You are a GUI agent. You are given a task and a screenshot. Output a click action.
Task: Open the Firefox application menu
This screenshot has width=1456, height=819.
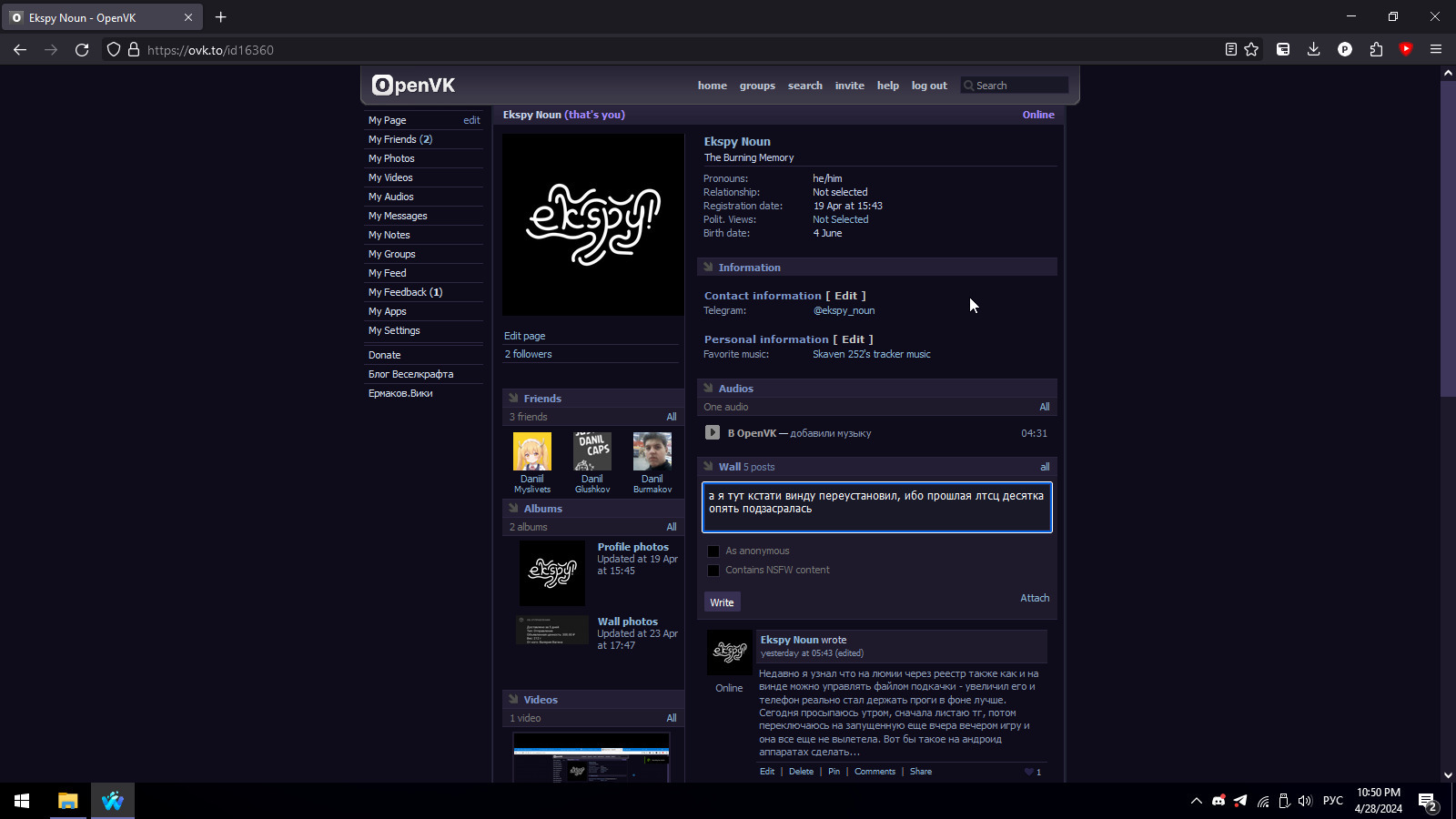(x=1436, y=50)
